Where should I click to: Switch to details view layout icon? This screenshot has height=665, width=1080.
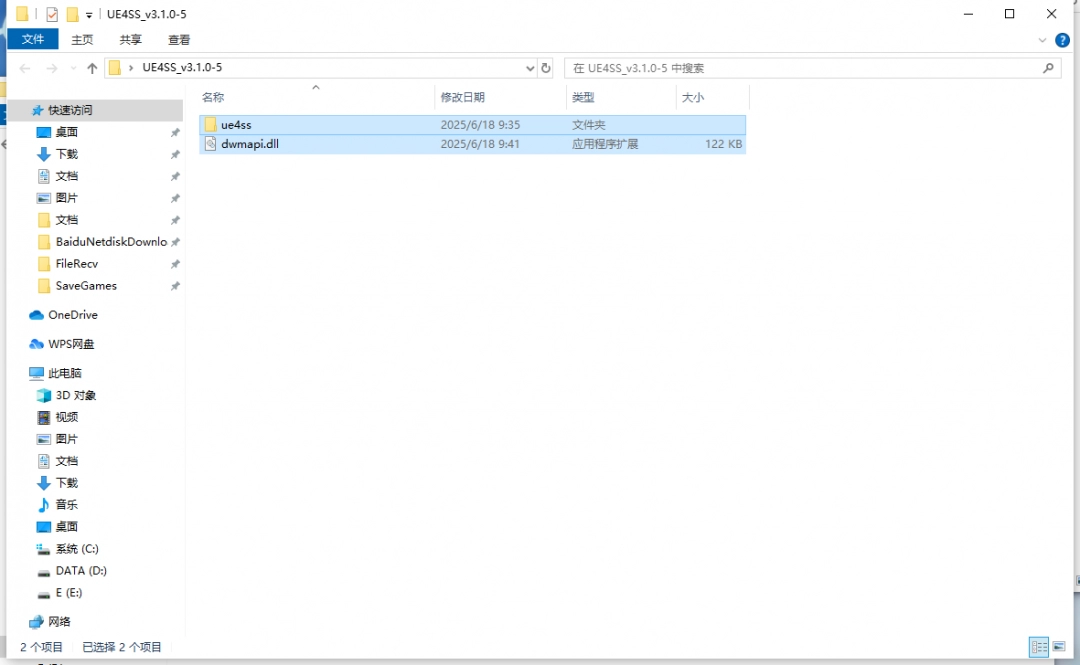click(x=1039, y=647)
